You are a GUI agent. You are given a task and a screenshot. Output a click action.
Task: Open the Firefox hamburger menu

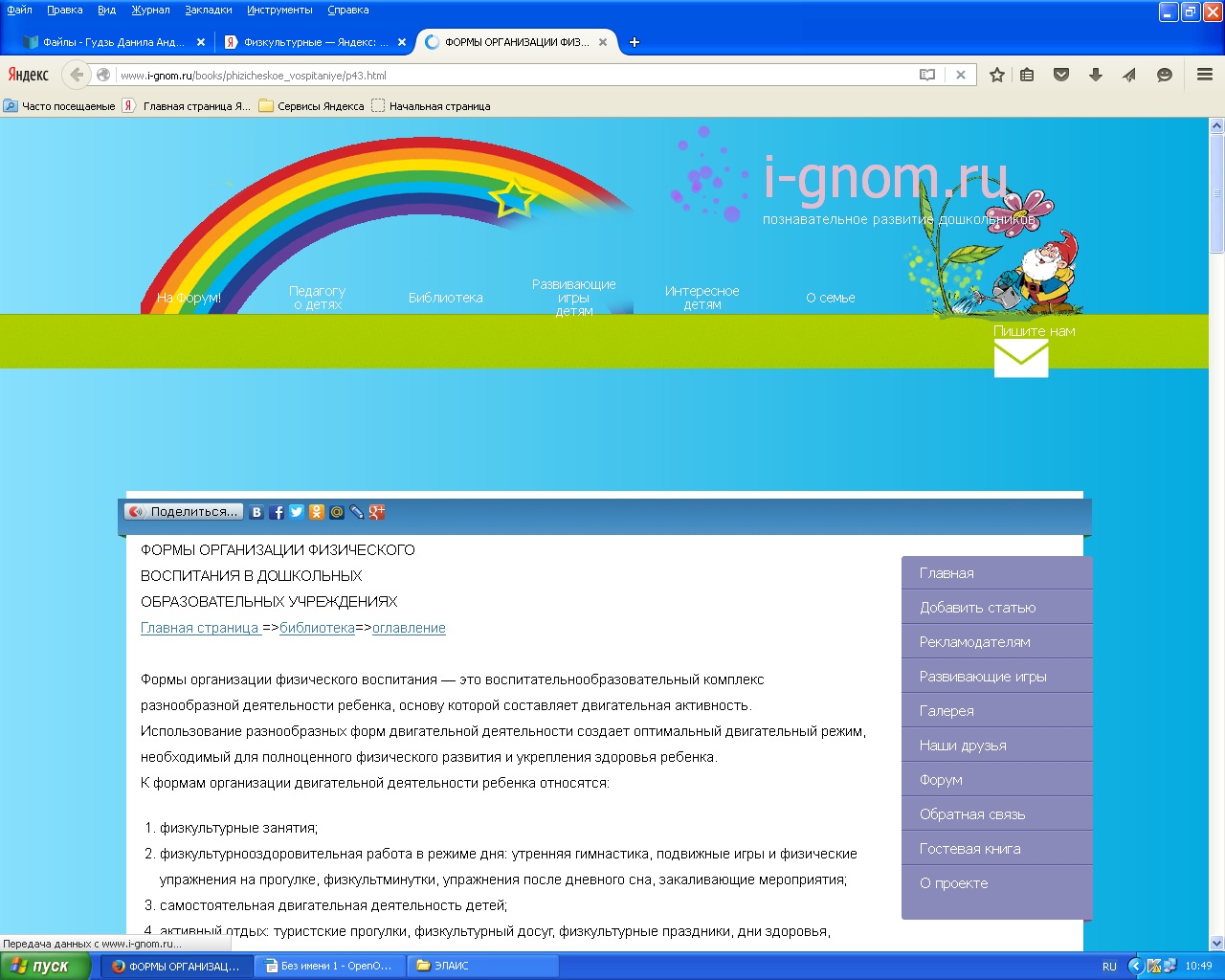point(1205,75)
